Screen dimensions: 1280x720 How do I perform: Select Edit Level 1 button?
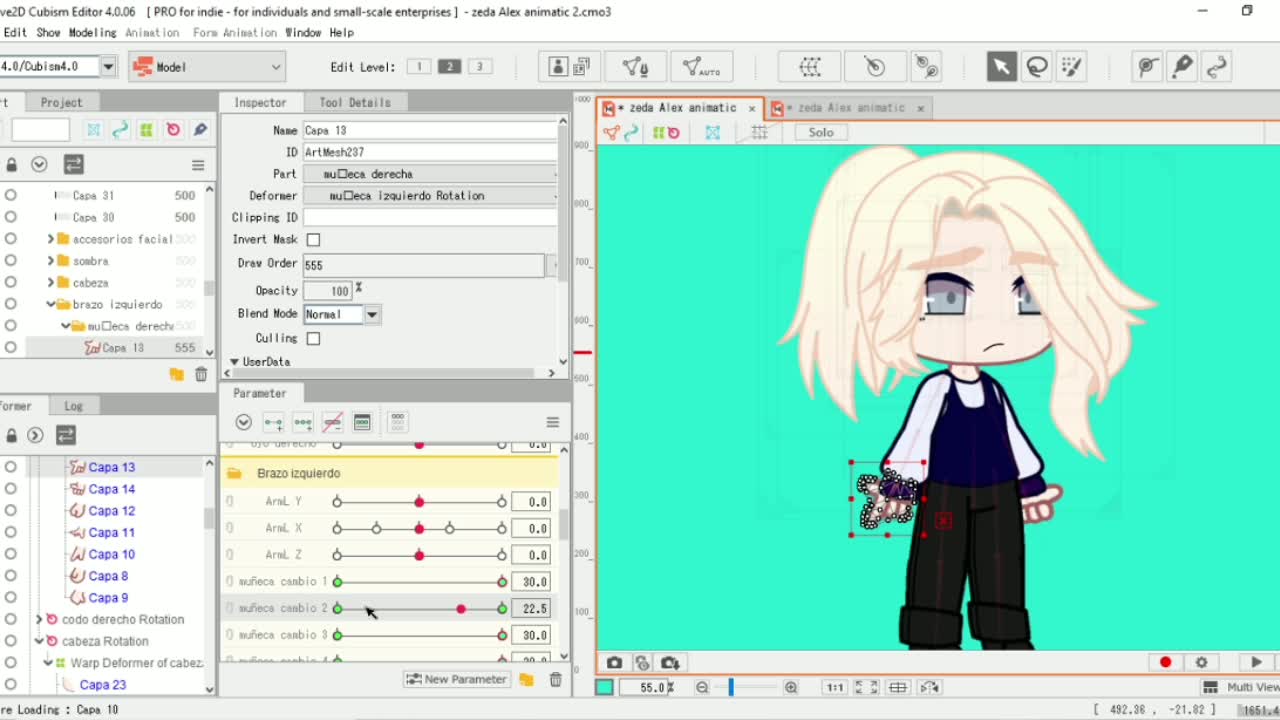(419, 67)
